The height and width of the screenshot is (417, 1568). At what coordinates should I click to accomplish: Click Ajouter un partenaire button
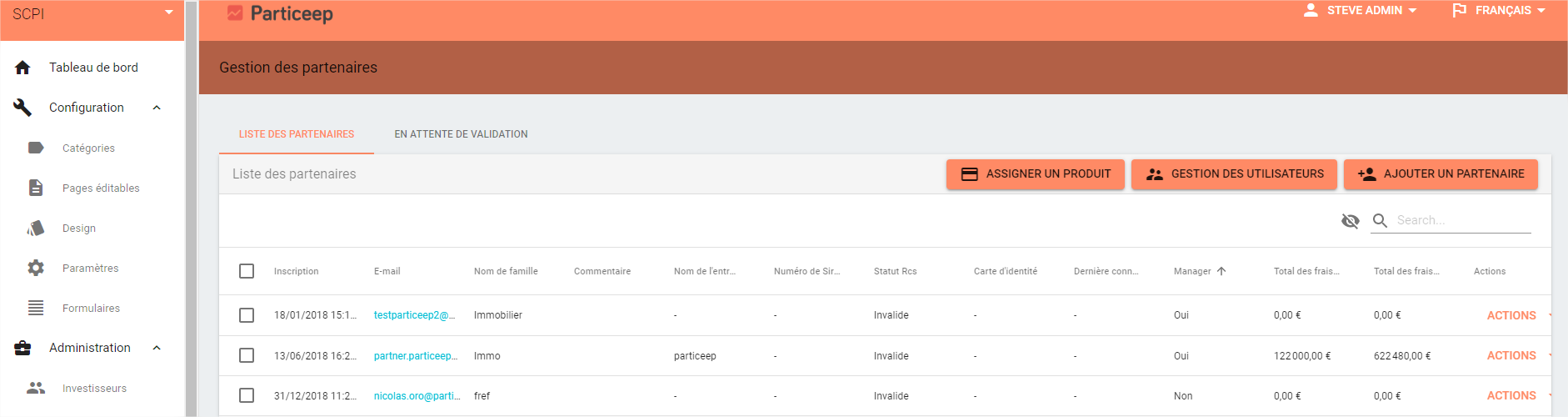pos(1441,174)
